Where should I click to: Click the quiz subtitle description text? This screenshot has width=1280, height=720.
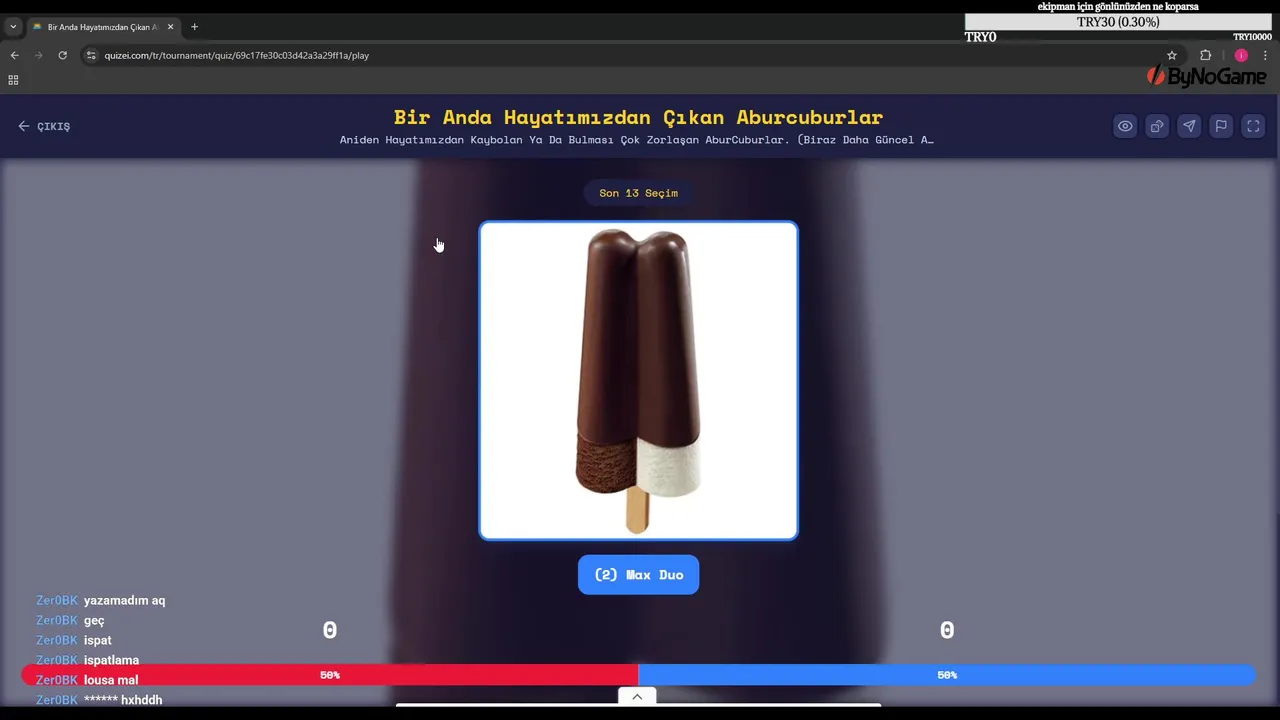pos(637,140)
